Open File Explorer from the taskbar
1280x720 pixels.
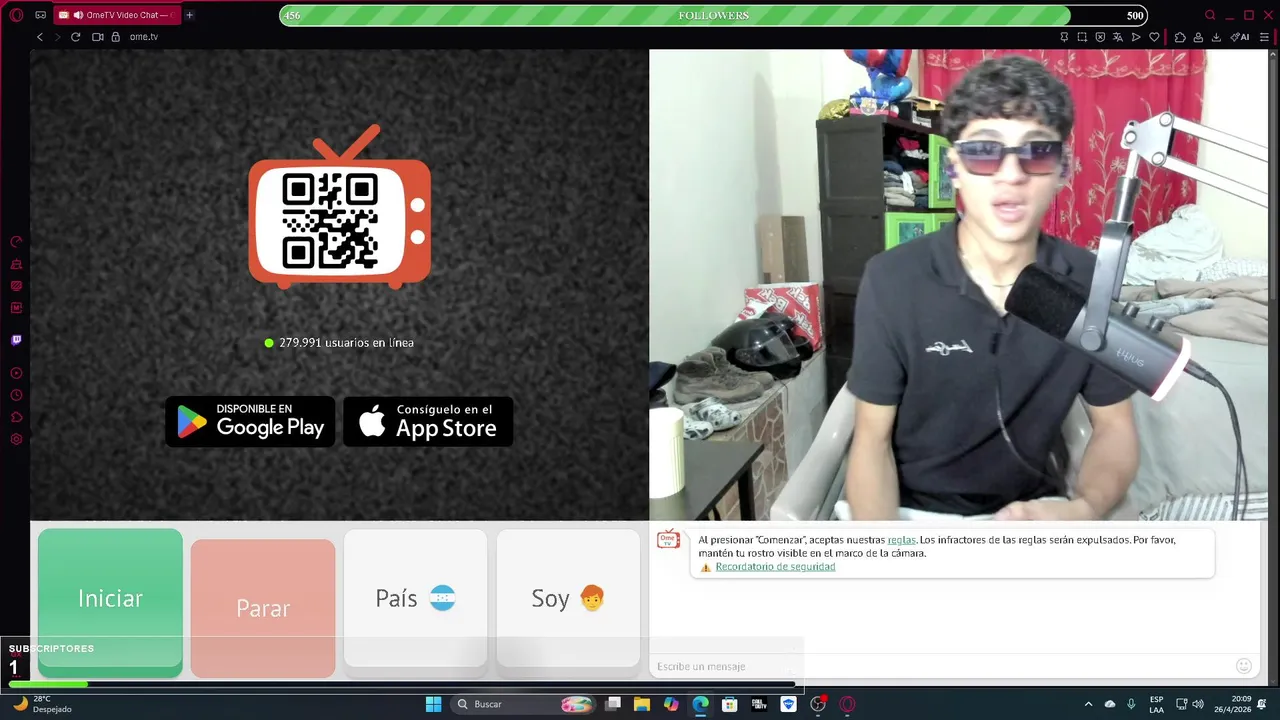pyautogui.click(x=642, y=704)
